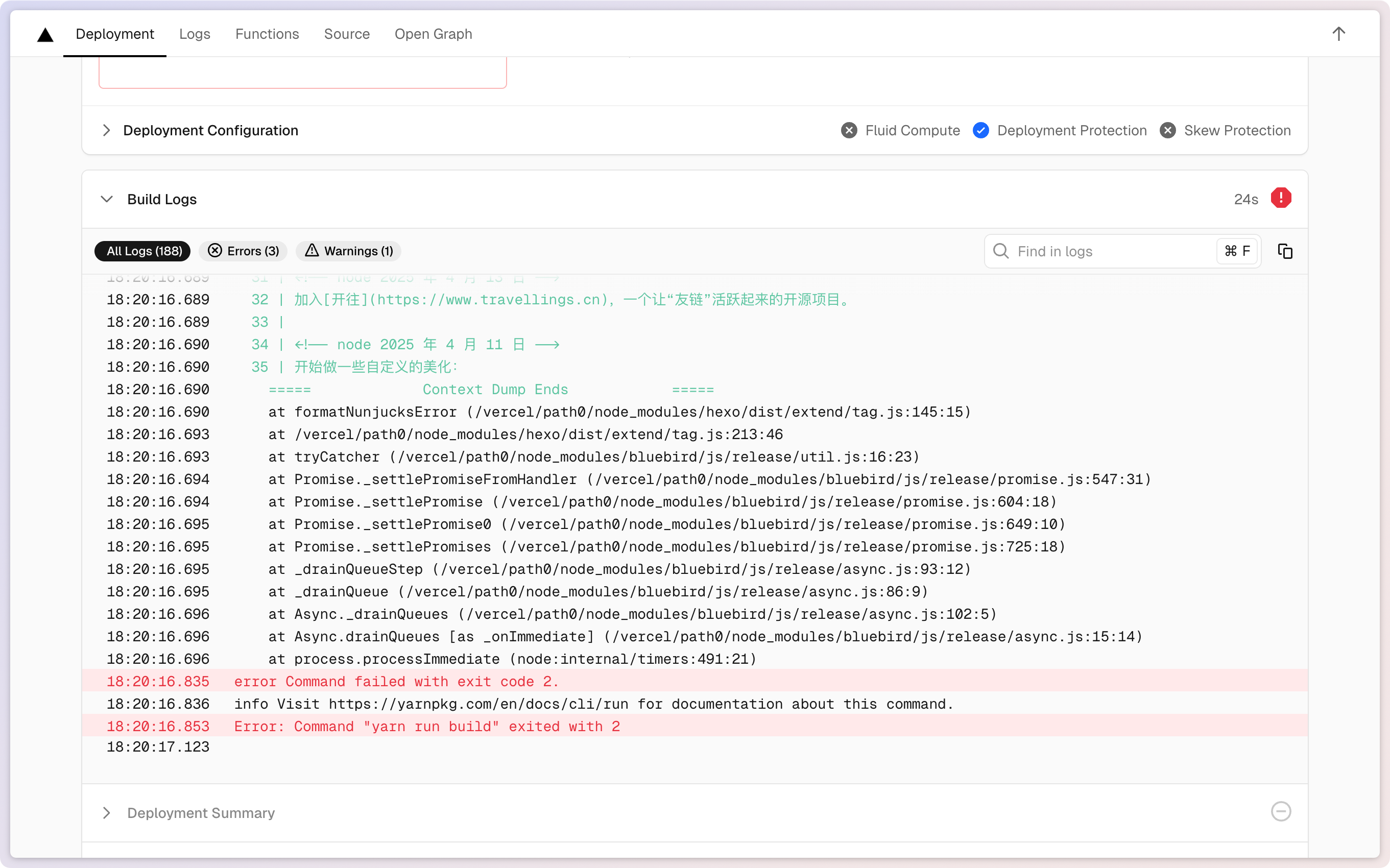The width and height of the screenshot is (1390, 868).
Task: Click log line 35 about 自定义的美化
Action: pos(694,367)
